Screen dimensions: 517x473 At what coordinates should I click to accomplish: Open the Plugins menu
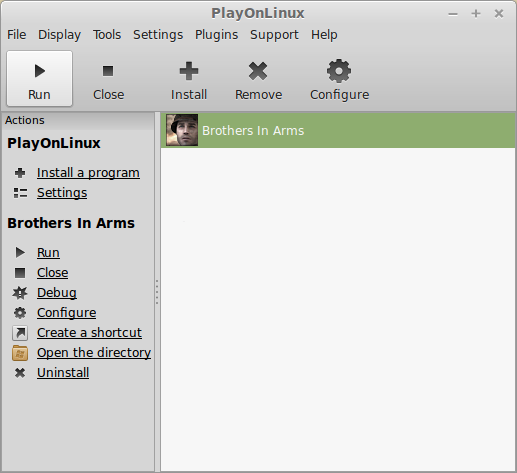[x=216, y=35]
